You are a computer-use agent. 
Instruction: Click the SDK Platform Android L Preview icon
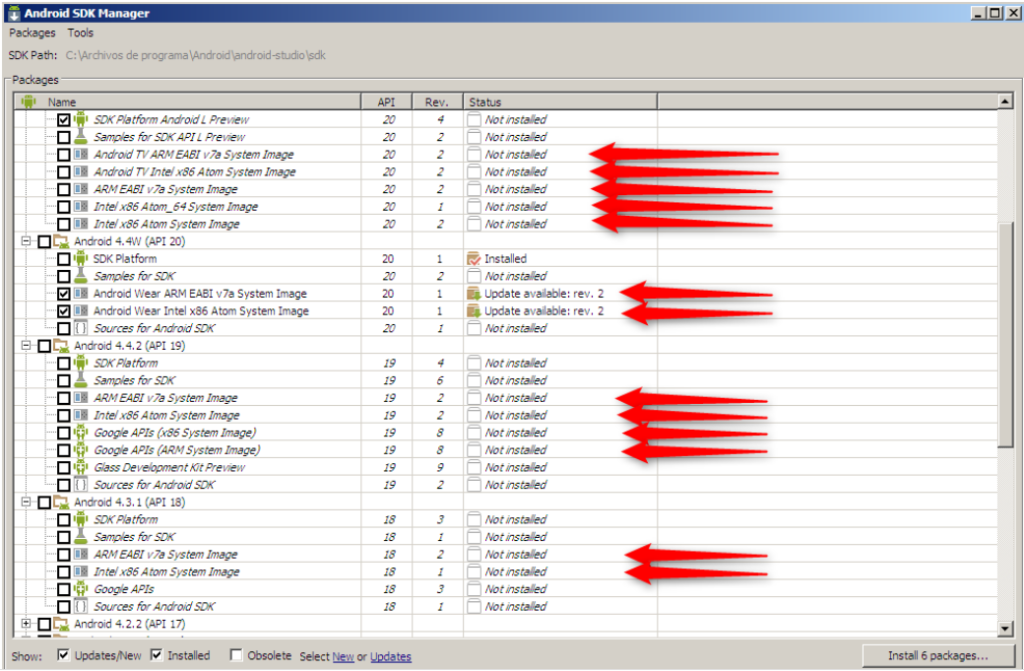(x=80, y=119)
